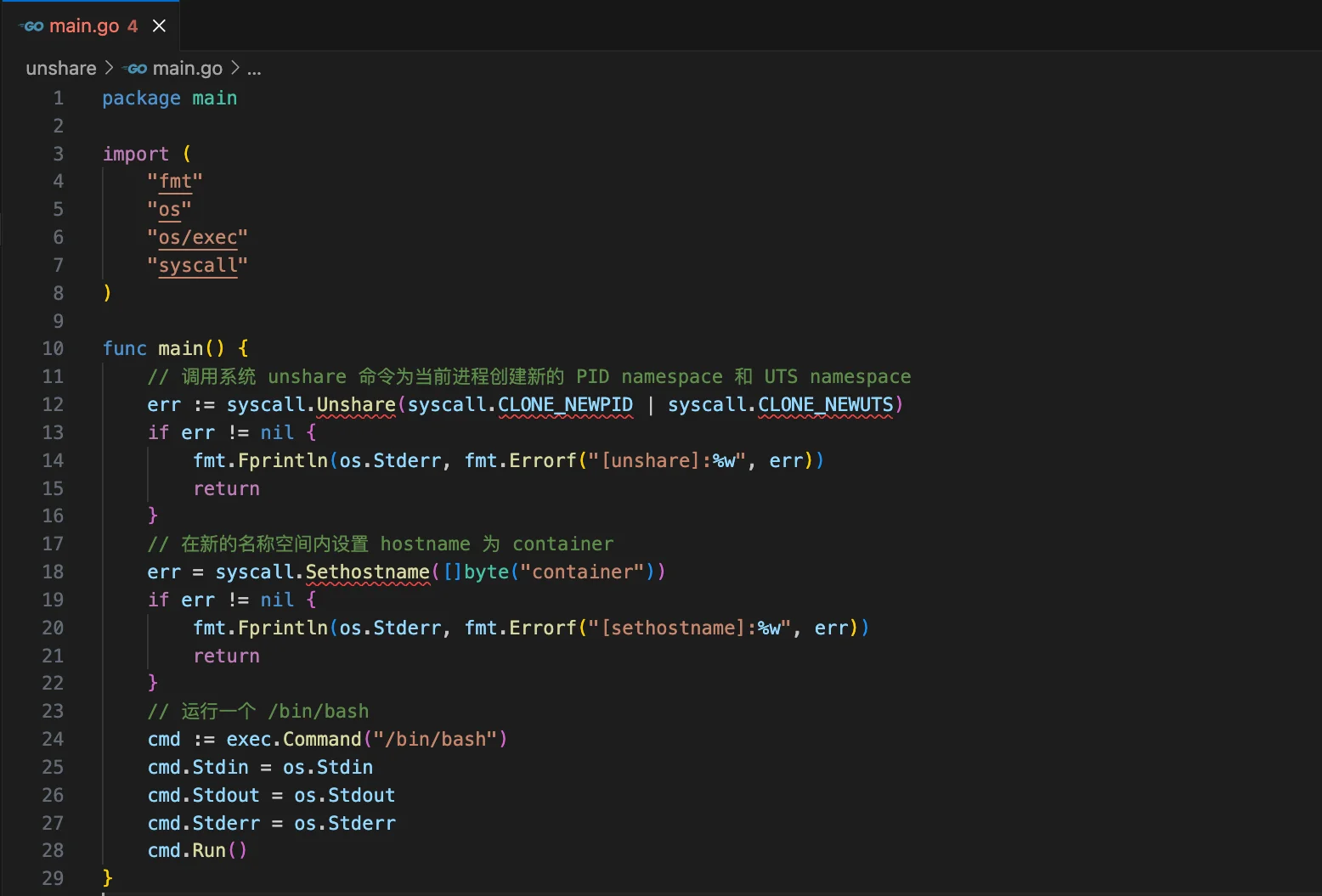1322x896 pixels.
Task: Open the unshare folder breadcrumb
Action: pos(59,68)
